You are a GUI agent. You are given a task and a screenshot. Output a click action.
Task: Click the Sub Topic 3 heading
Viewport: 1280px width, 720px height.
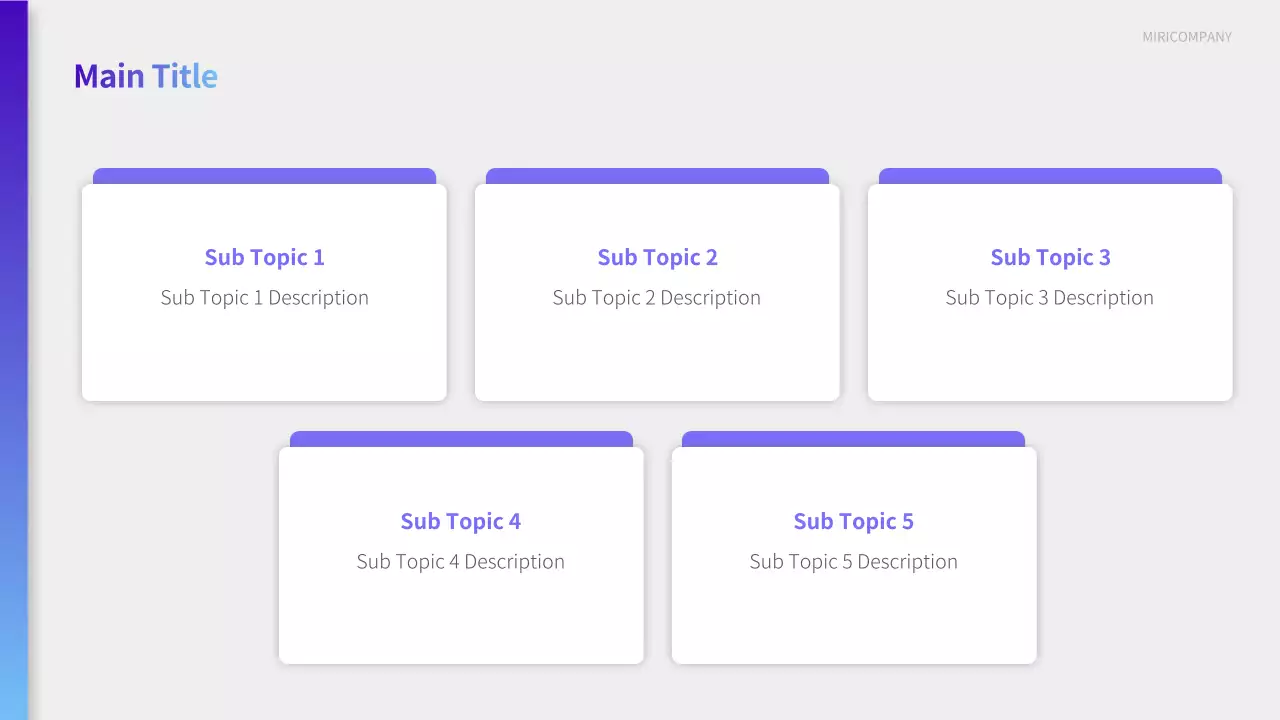(1050, 257)
